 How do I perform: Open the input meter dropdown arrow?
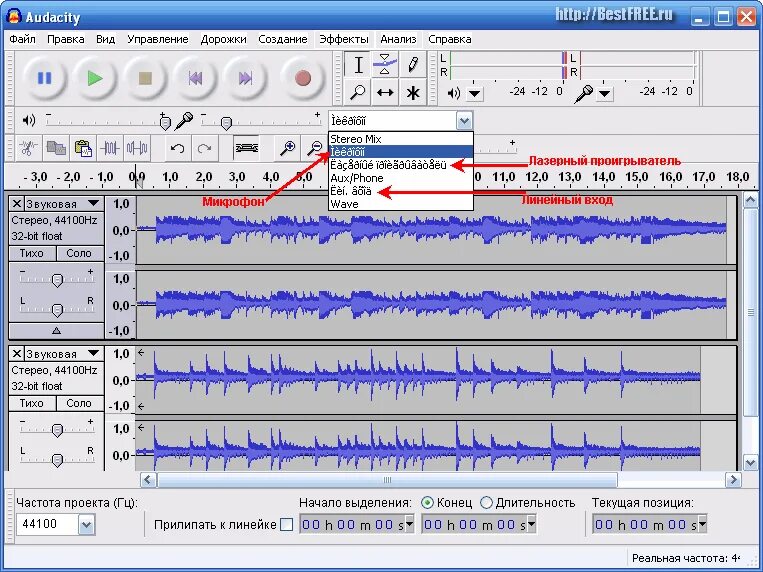604,93
